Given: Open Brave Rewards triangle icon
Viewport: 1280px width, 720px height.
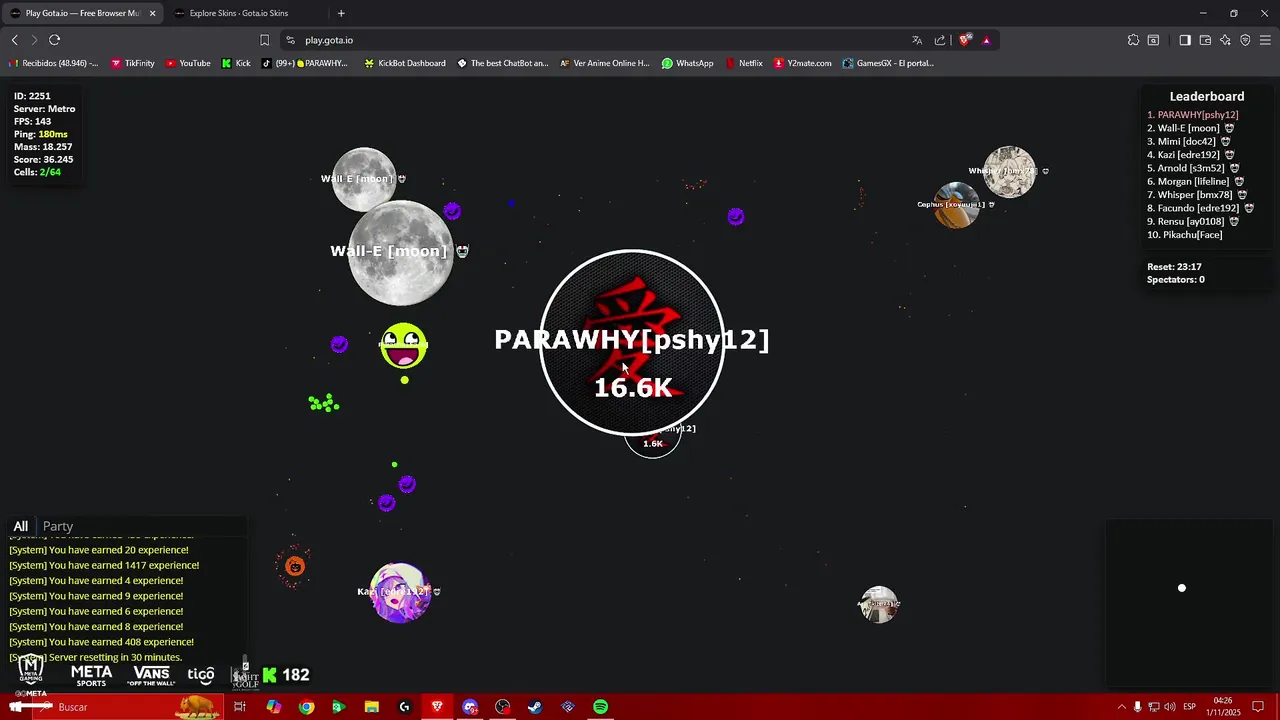Looking at the screenshot, I should 986,40.
